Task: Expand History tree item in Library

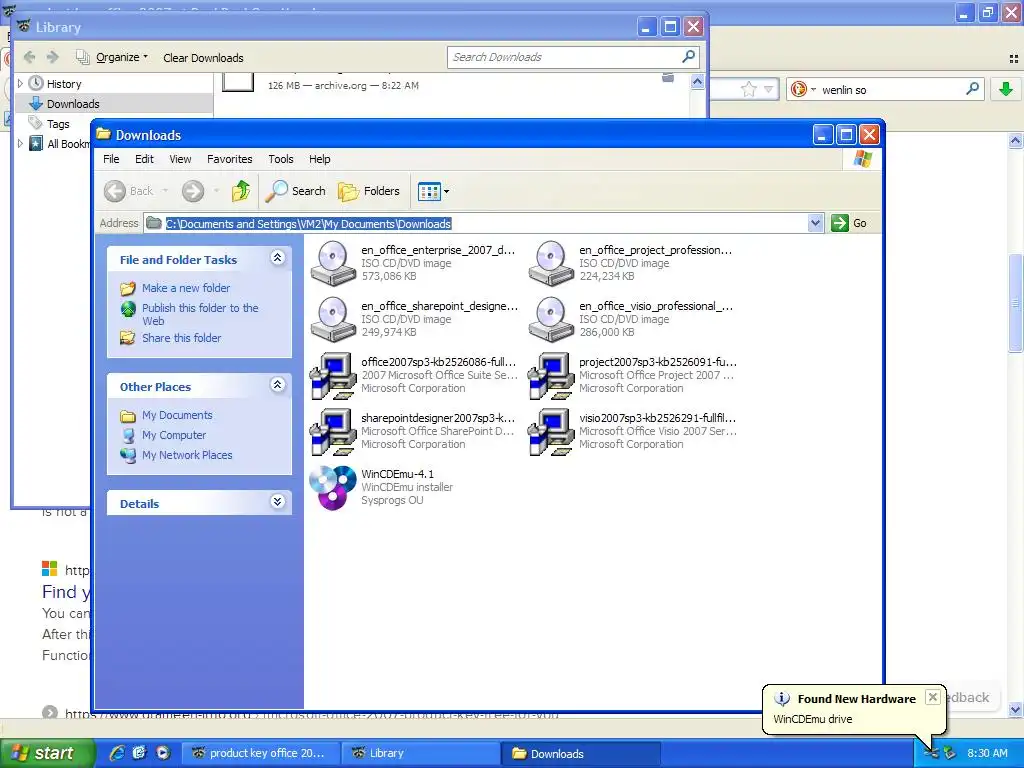Action: pyautogui.click(x=20, y=84)
